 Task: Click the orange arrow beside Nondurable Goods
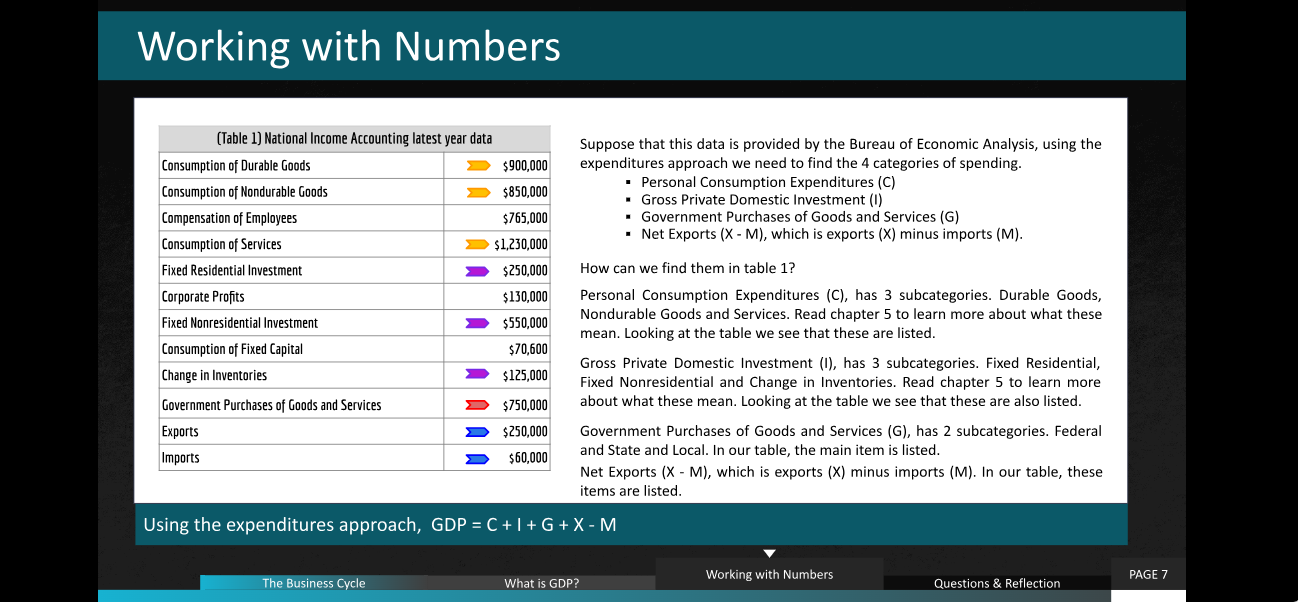[478, 192]
